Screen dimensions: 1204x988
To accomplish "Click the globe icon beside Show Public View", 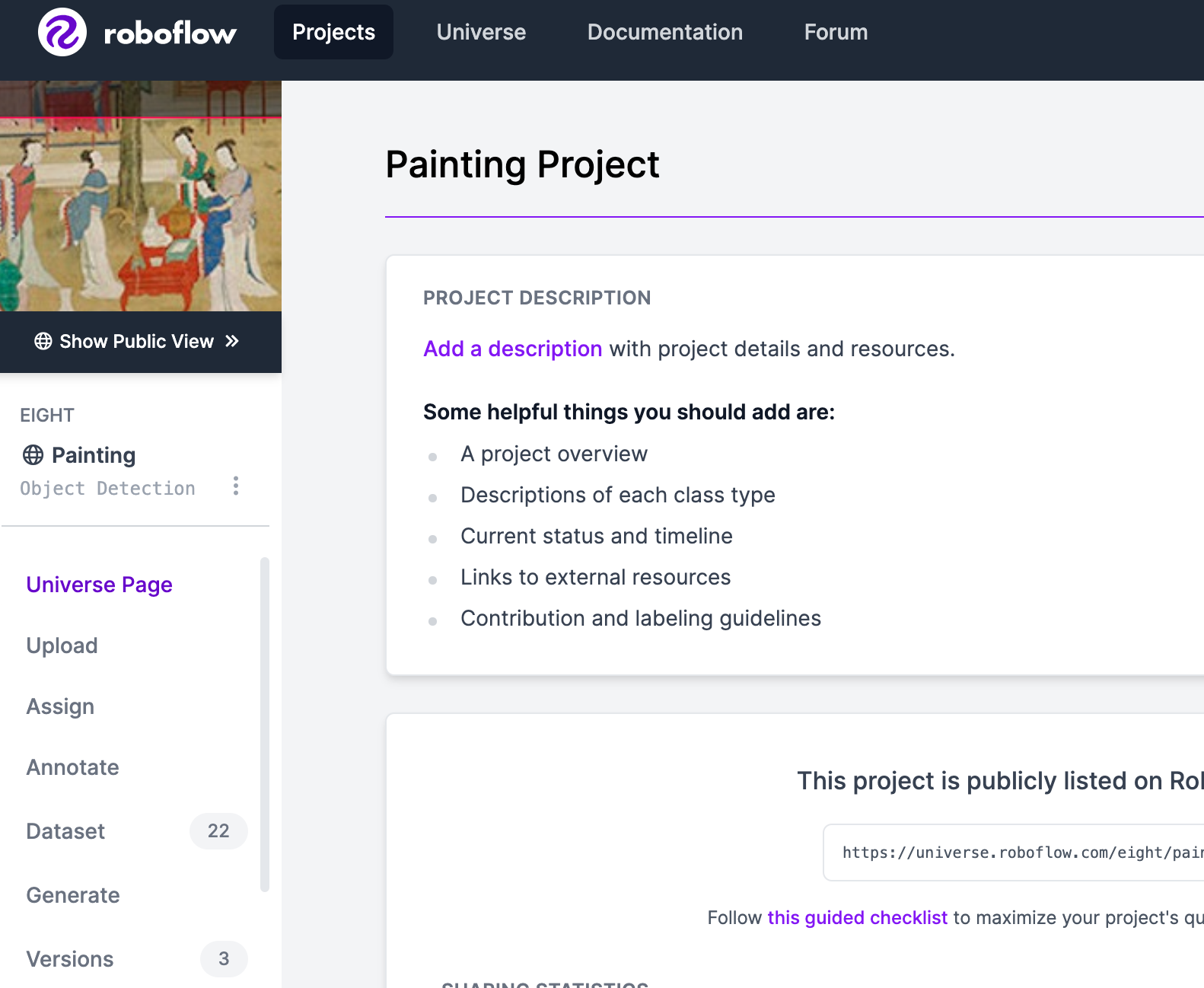I will click(43, 341).
